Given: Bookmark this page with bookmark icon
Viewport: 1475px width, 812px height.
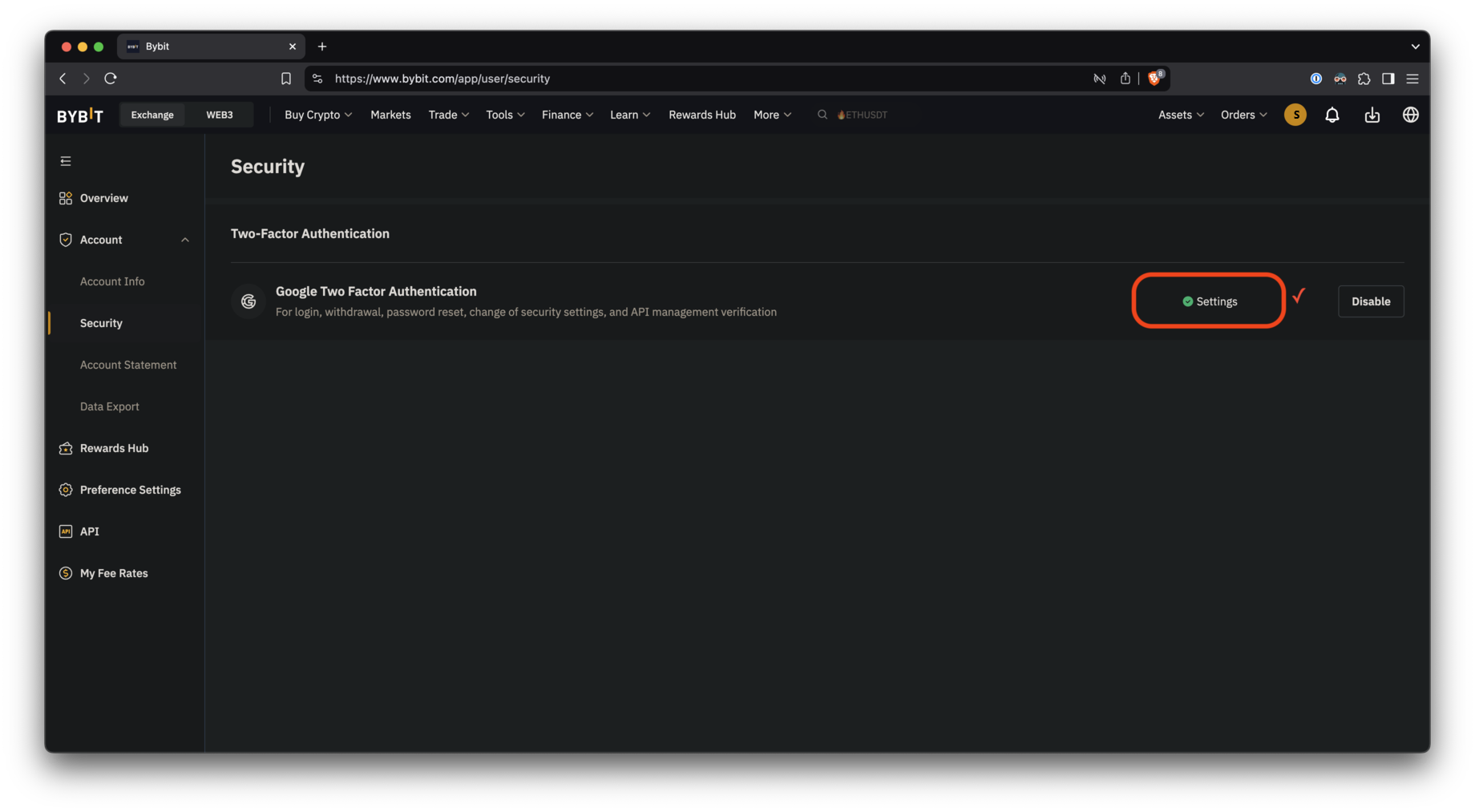Looking at the screenshot, I should click(285, 79).
